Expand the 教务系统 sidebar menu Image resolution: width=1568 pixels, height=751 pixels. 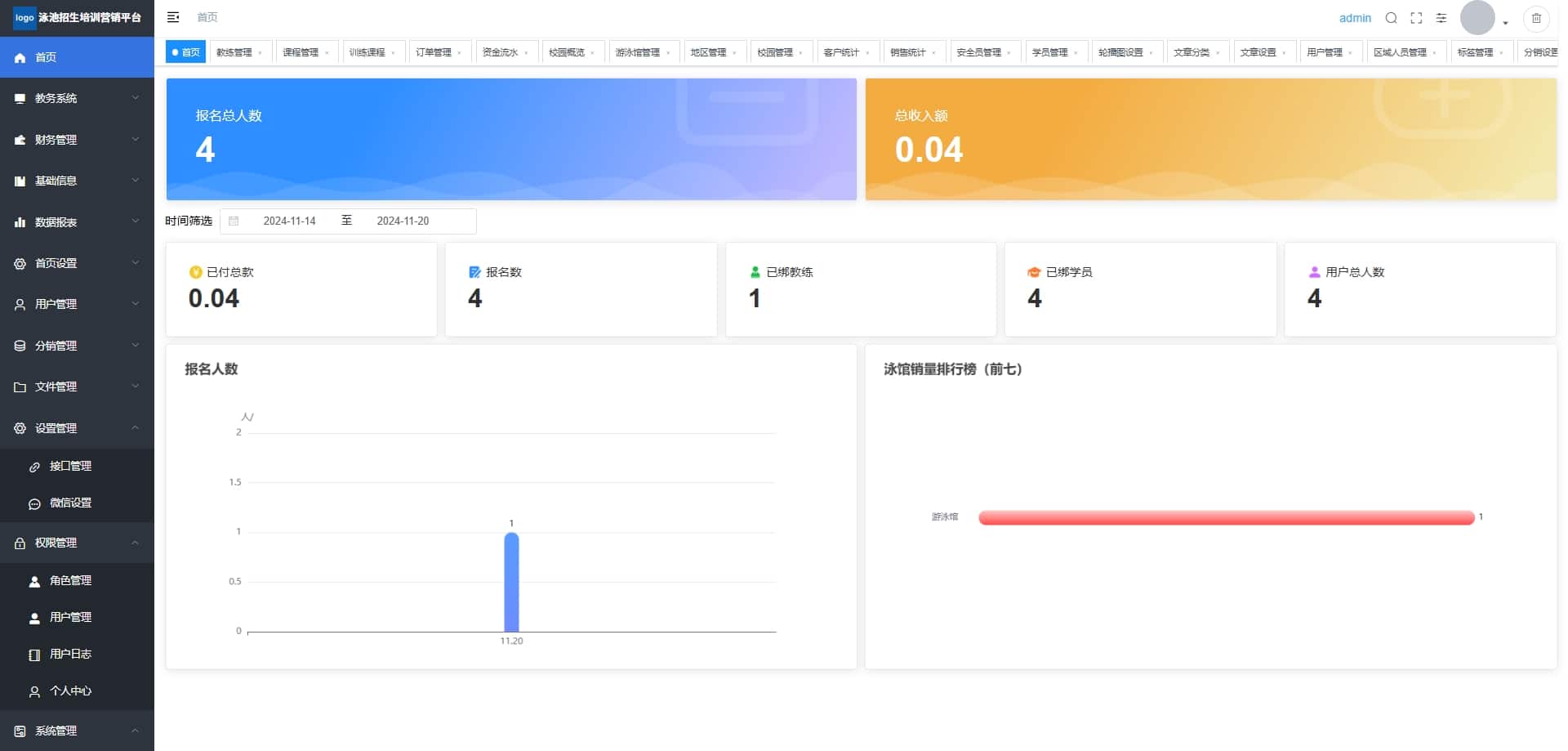click(x=77, y=98)
